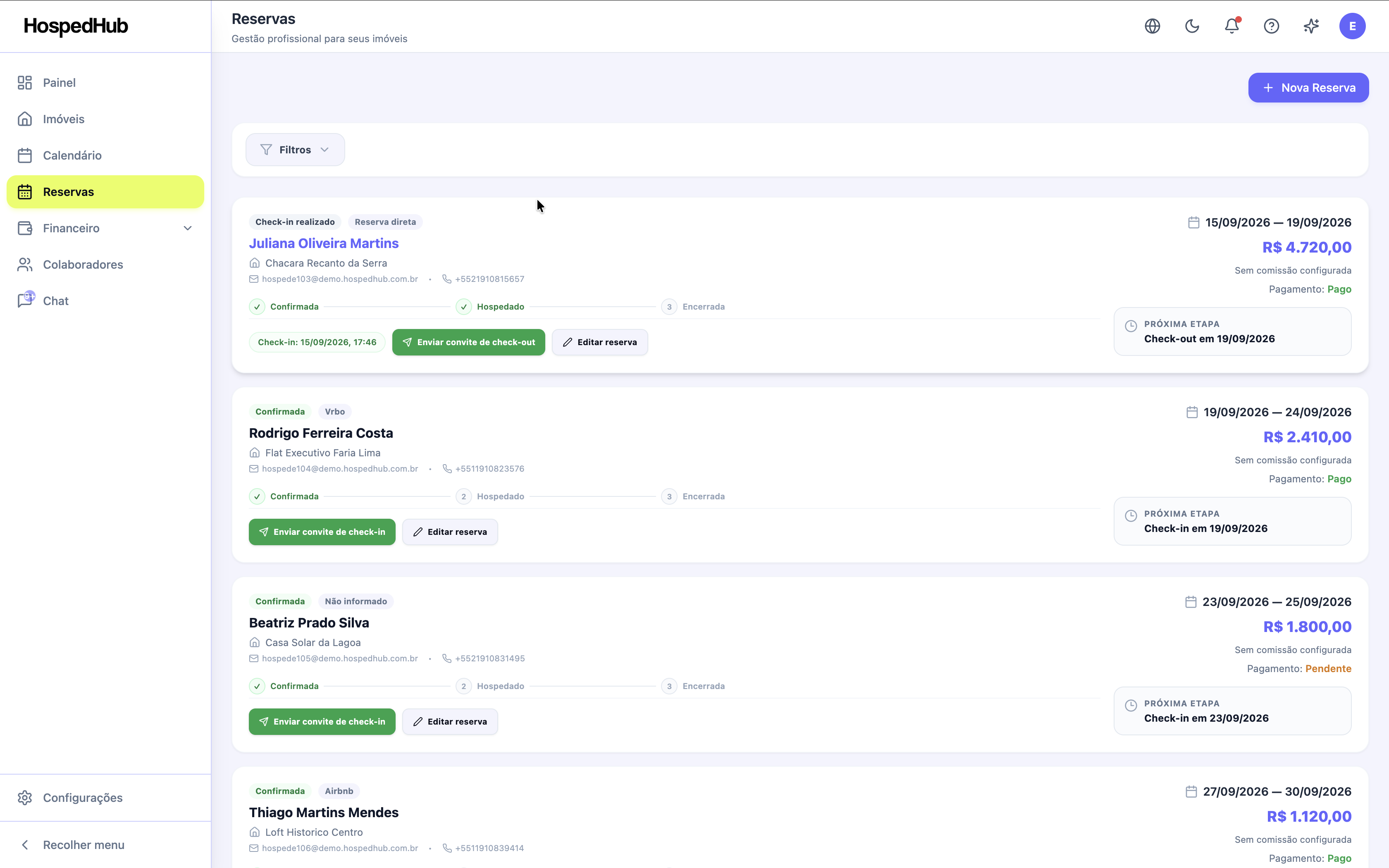Viewport: 1389px width, 868px height.
Task: Click the Imóveis house icon
Action: (25, 119)
